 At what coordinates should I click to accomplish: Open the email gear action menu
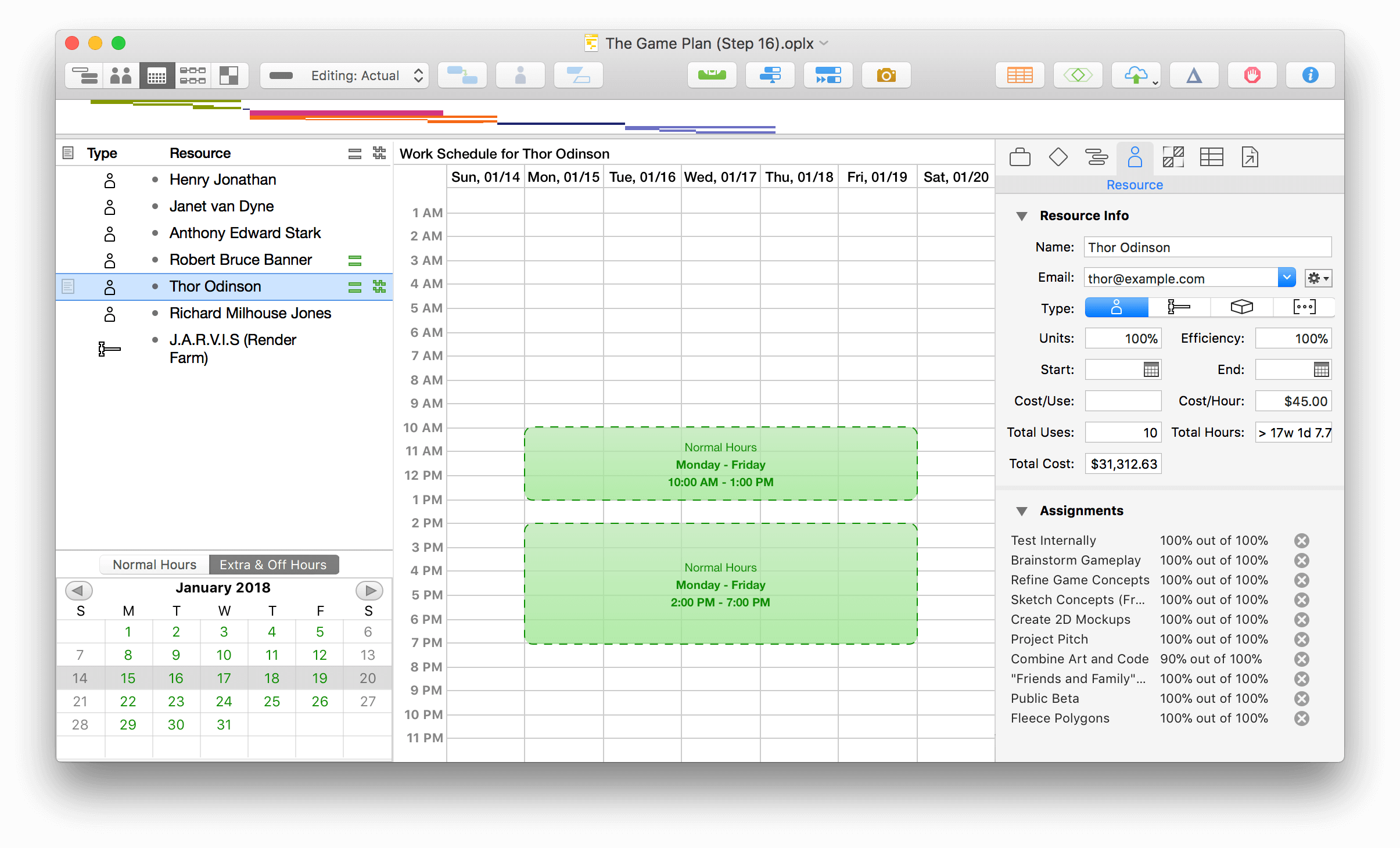click(x=1318, y=278)
